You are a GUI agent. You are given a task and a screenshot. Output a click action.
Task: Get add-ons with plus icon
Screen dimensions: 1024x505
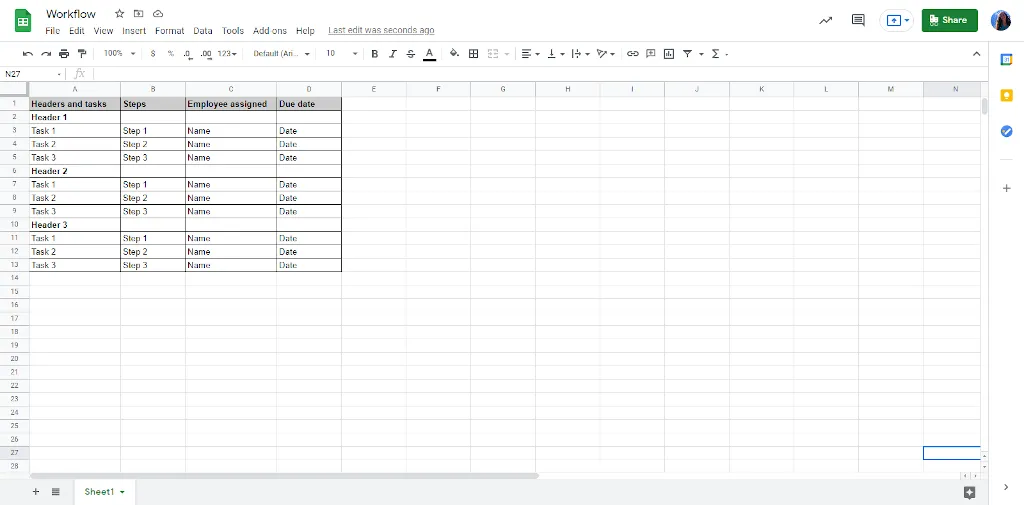(x=1006, y=188)
